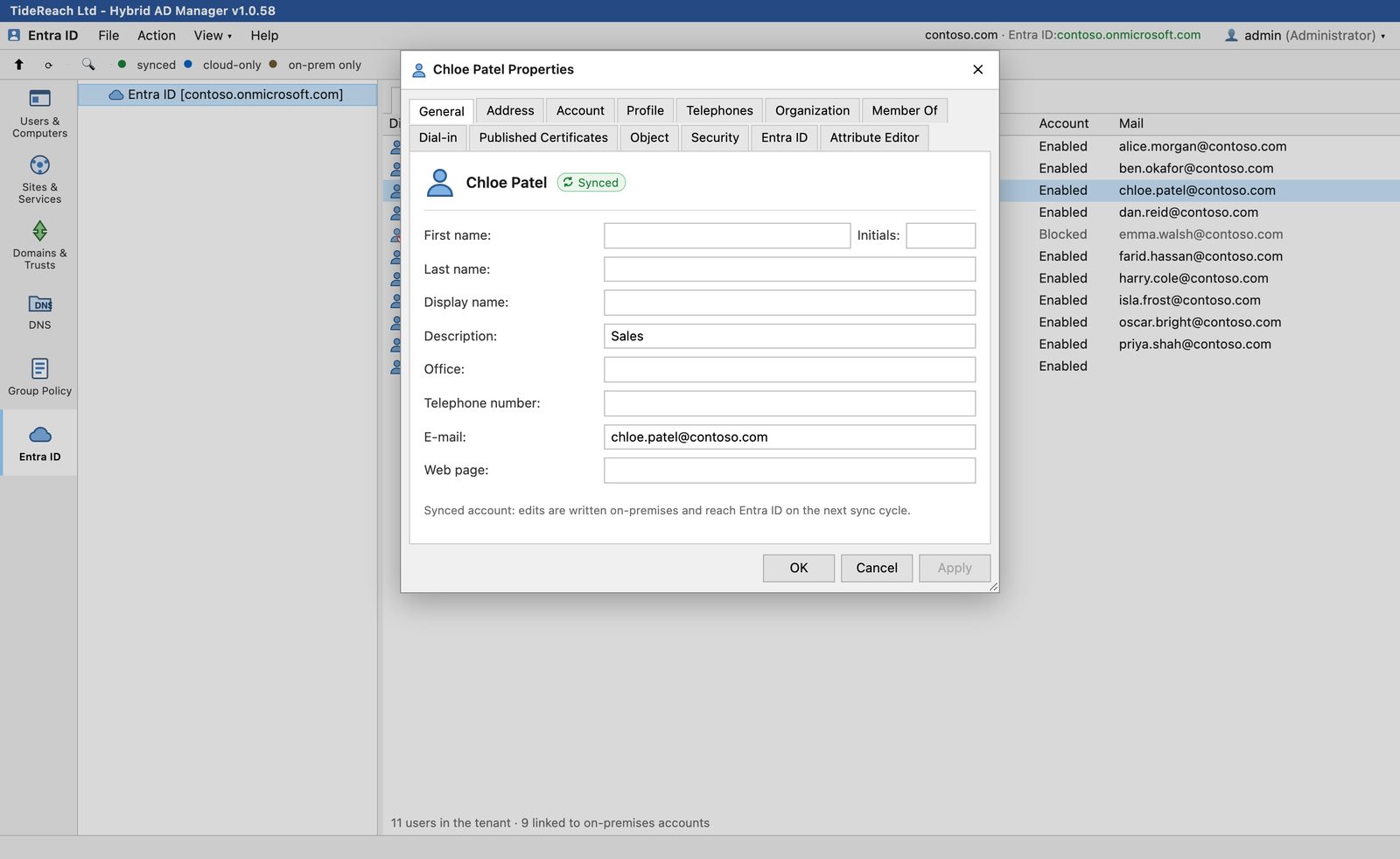Open Users & Computers sidebar section

pyautogui.click(x=39, y=114)
